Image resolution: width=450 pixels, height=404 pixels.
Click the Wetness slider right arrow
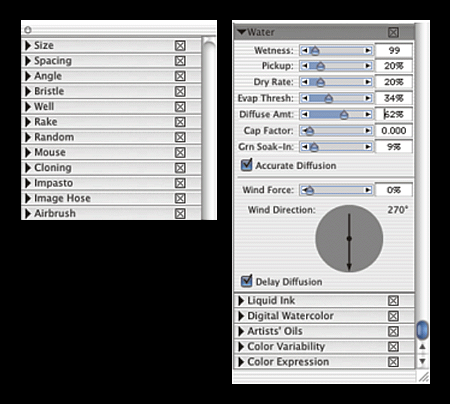pyautogui.click(x=368, y=50)
